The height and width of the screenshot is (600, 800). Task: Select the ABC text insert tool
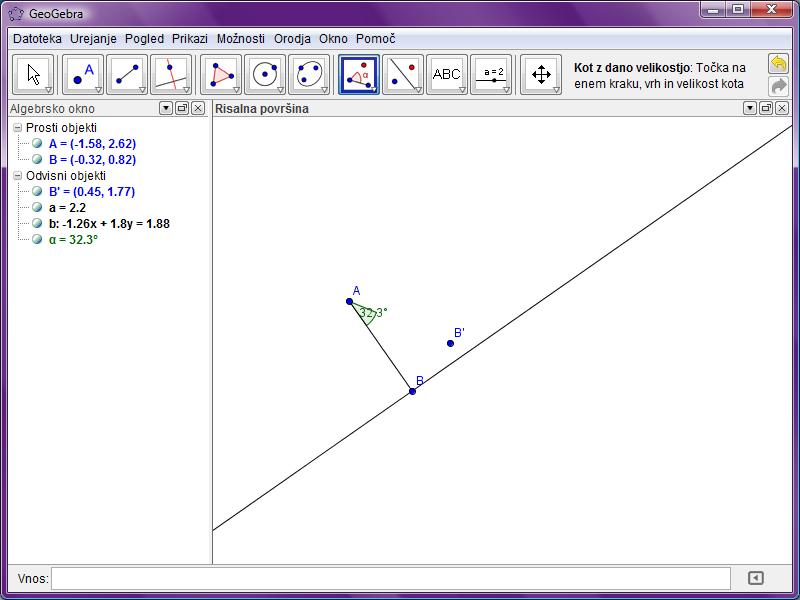447,75
